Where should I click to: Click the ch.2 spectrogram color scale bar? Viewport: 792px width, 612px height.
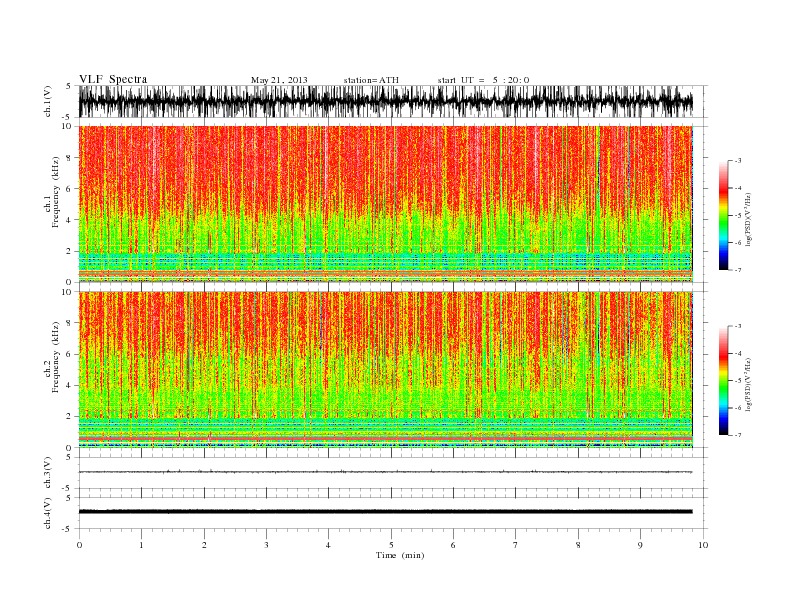coord(723,380)
